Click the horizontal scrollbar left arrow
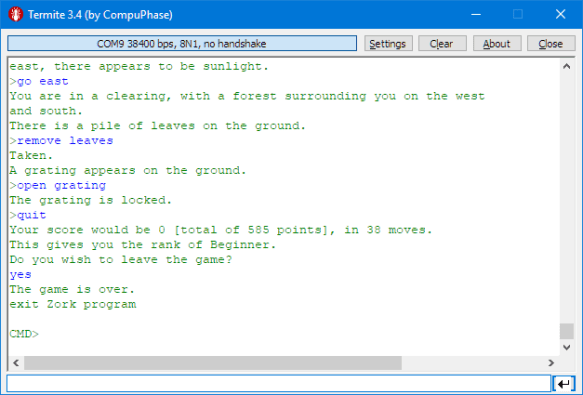Viewport: 583px width, 395px height. point(16,363)
